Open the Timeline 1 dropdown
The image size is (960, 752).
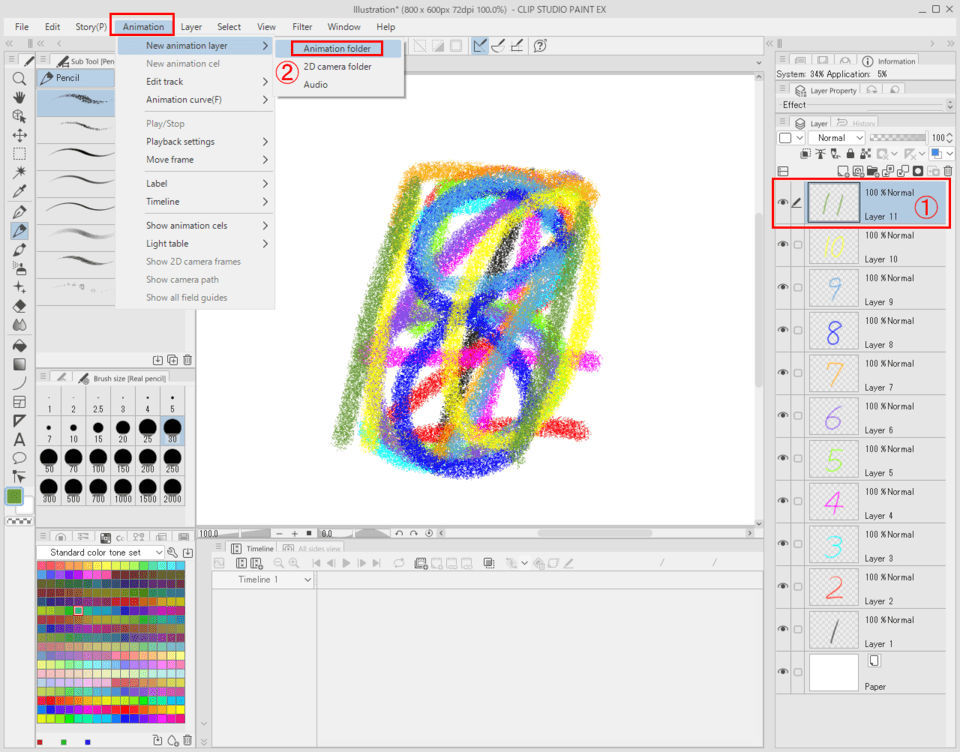pyautogui.click(x=262, y=579)
